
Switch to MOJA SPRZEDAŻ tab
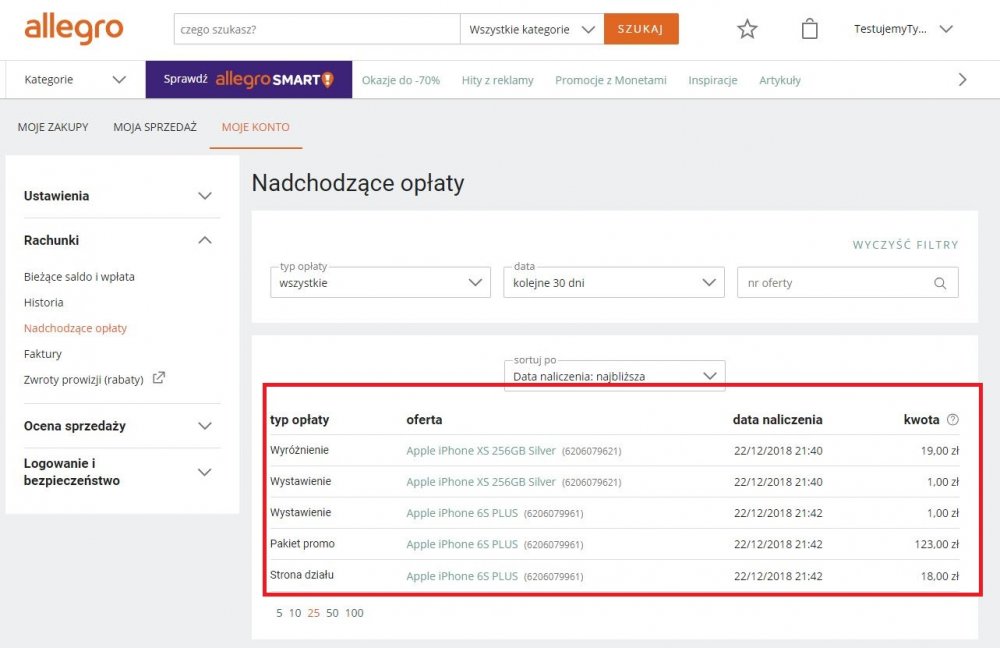(x=155, y=127)
